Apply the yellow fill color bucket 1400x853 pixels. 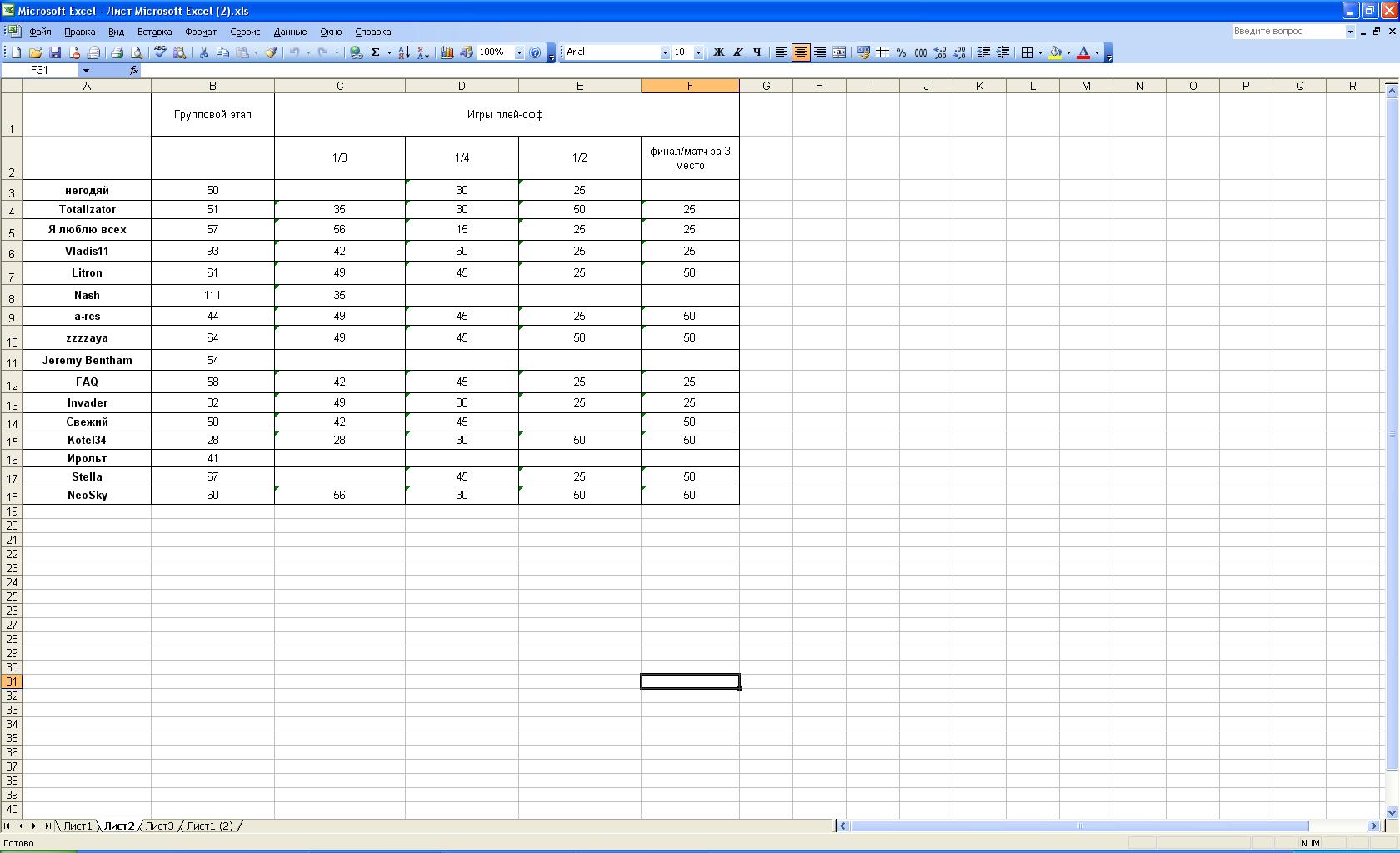tap(1055, 52)
